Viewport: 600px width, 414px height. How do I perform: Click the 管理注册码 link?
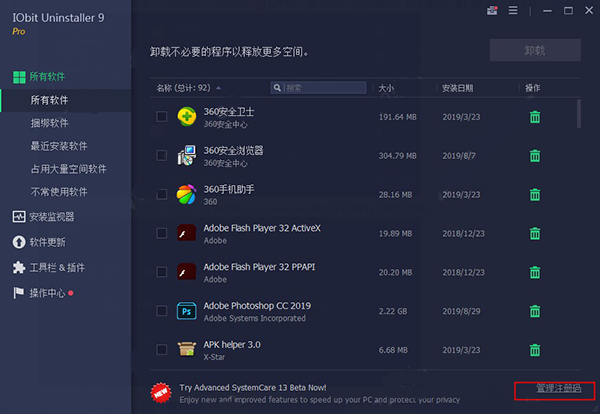559,388
